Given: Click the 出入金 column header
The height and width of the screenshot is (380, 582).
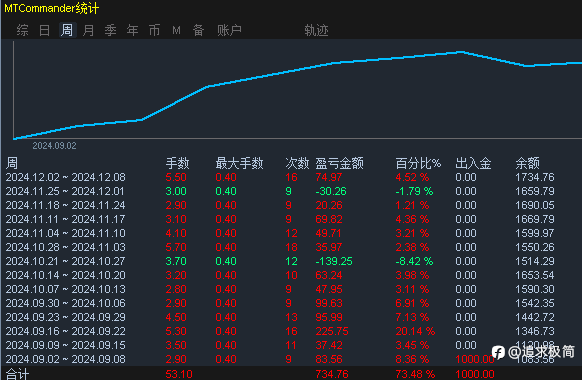Looking at the screenshot, I should [473, 163].
